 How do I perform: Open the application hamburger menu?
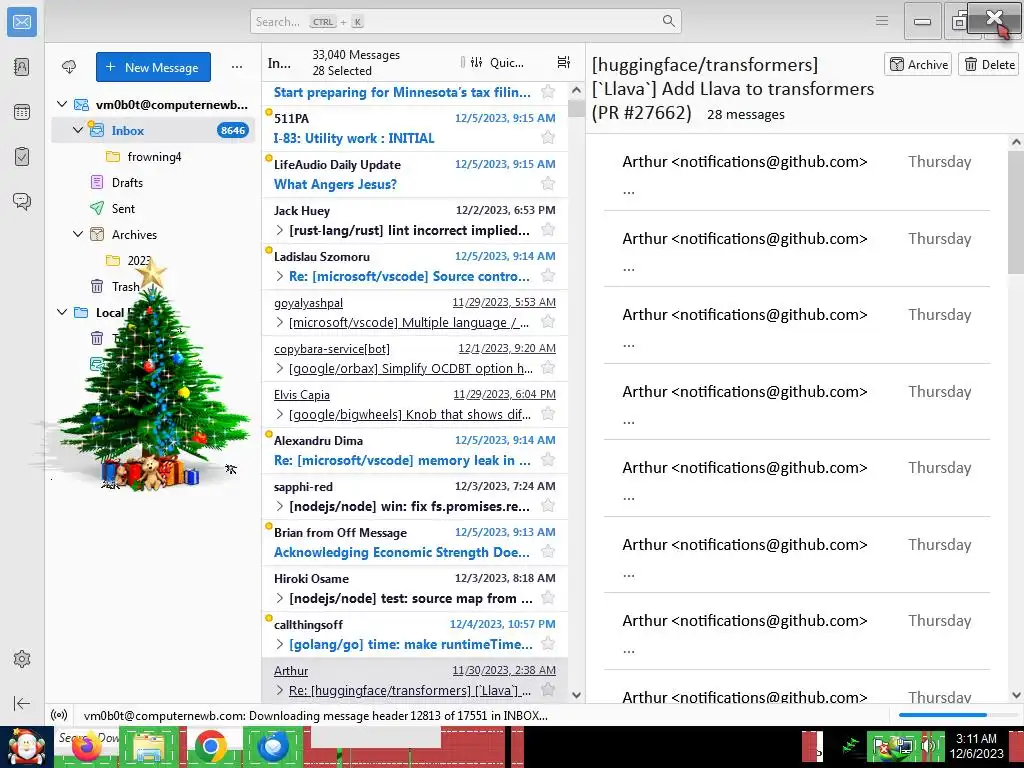[882, 21]
